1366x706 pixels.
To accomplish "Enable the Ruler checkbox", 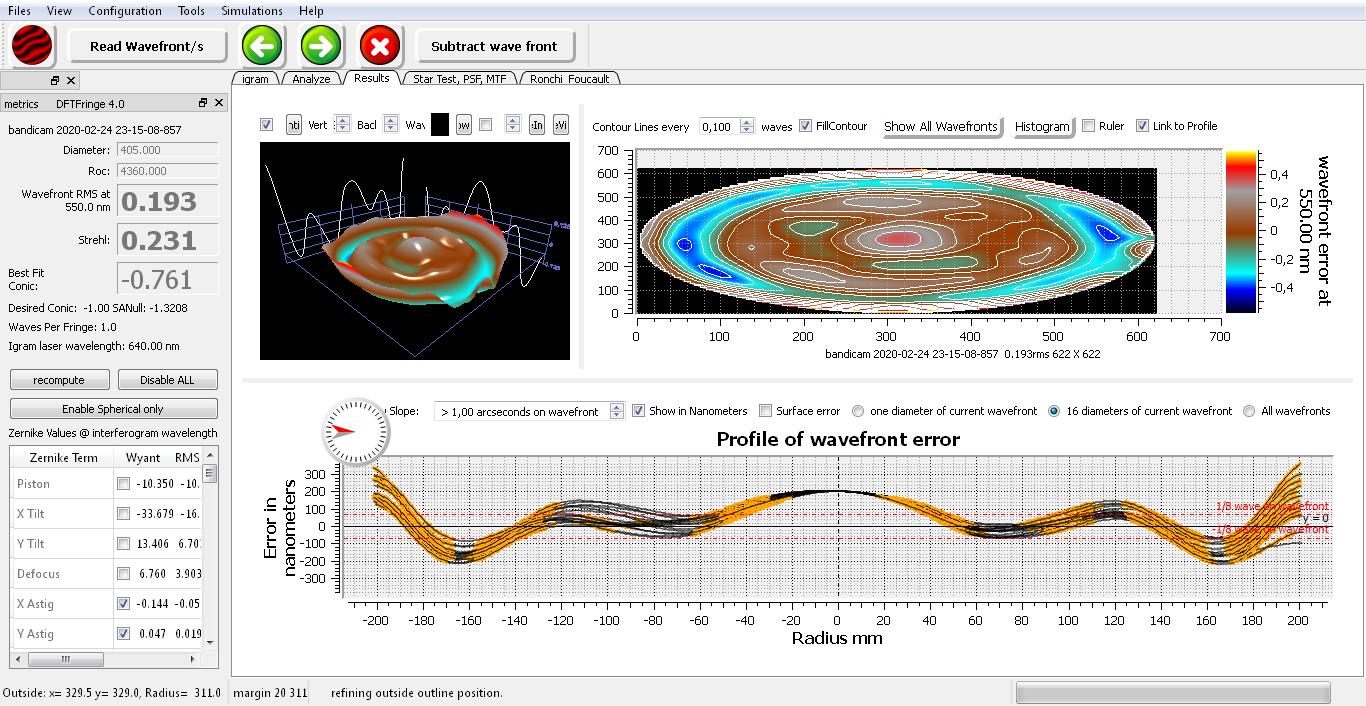I will [x=1089, y=126].
